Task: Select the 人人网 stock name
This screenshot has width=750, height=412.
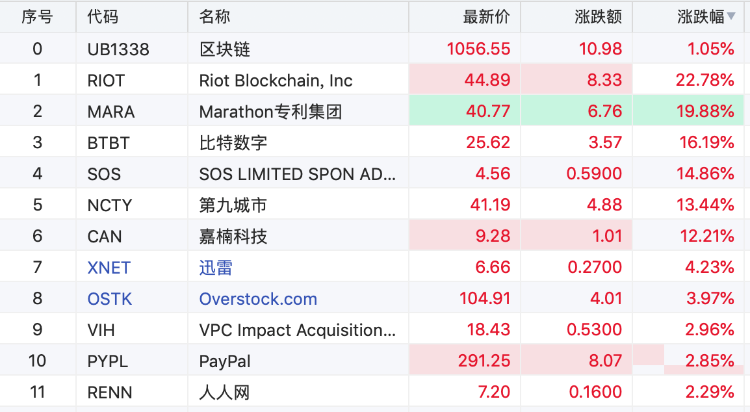Action: 224,392
